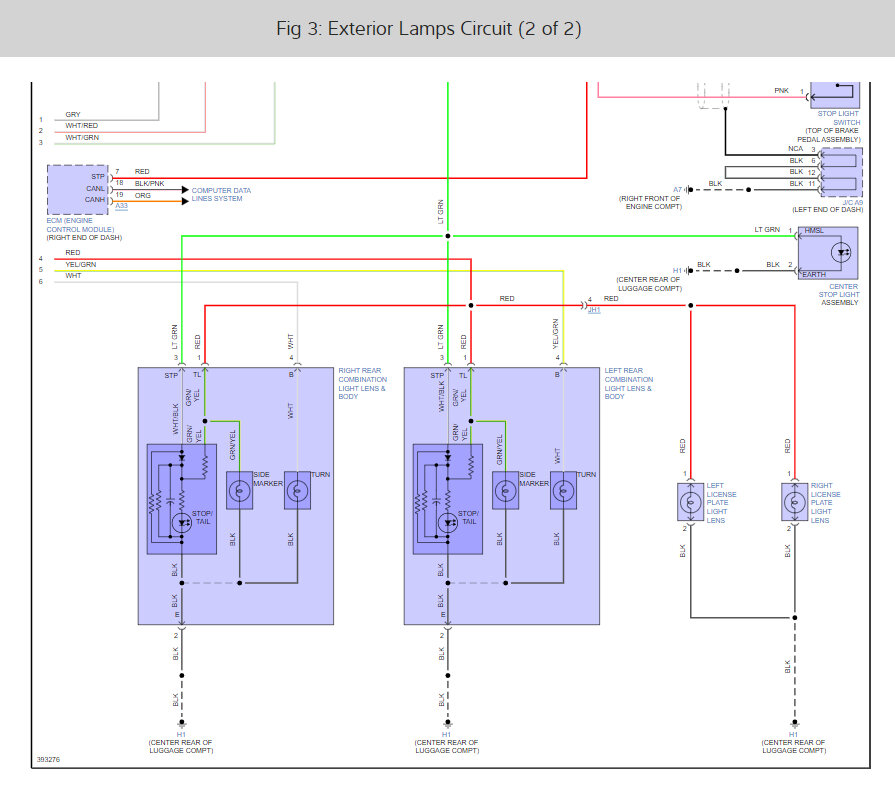Select the Left License Plate Light Lens label

tap(721, 503)
